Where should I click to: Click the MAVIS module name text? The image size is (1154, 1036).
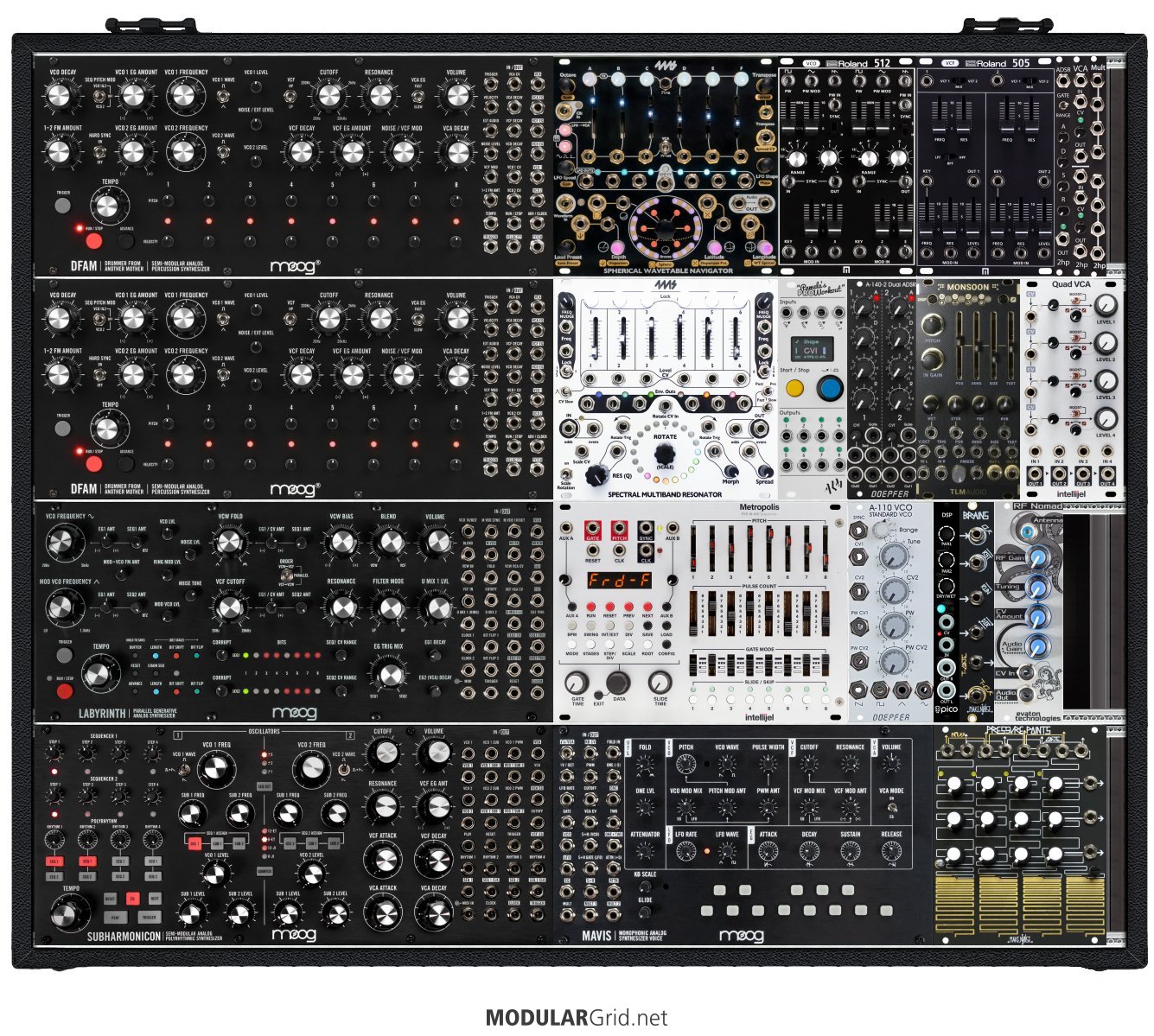click(596, 936)
